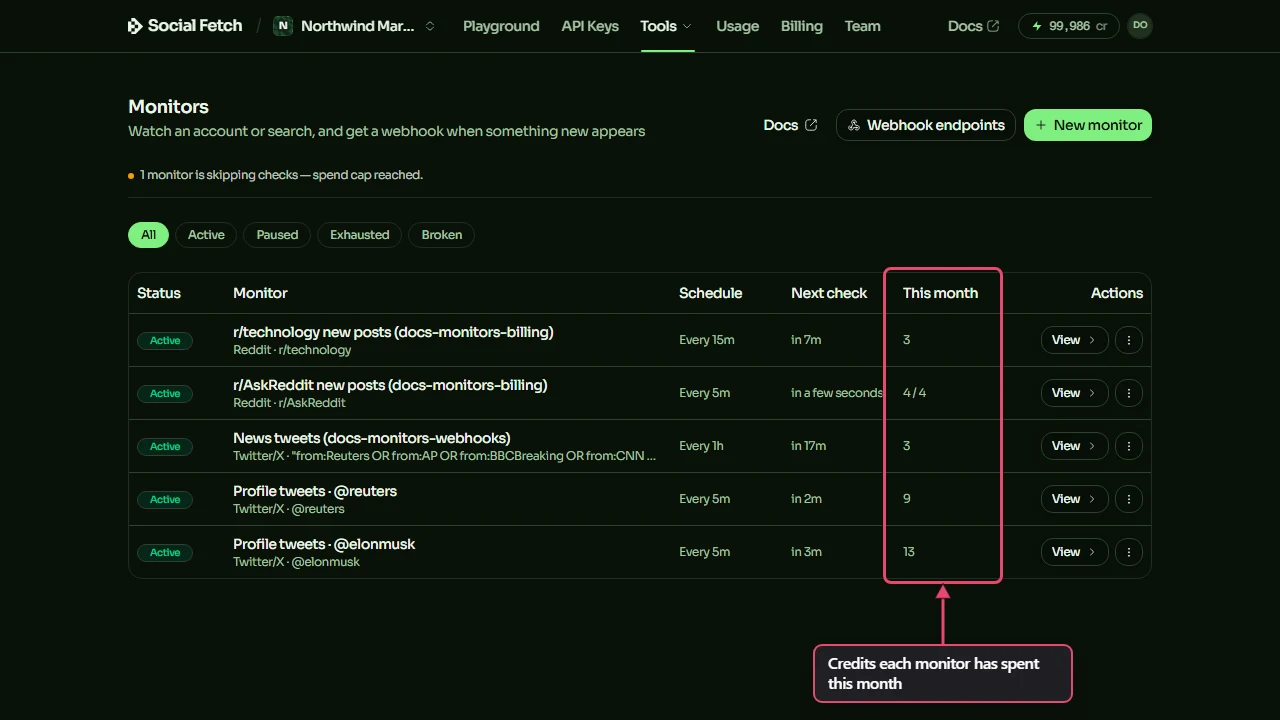The image size is (1280, 720).
Task: Filter monitors by Paused
Action: 277,235
